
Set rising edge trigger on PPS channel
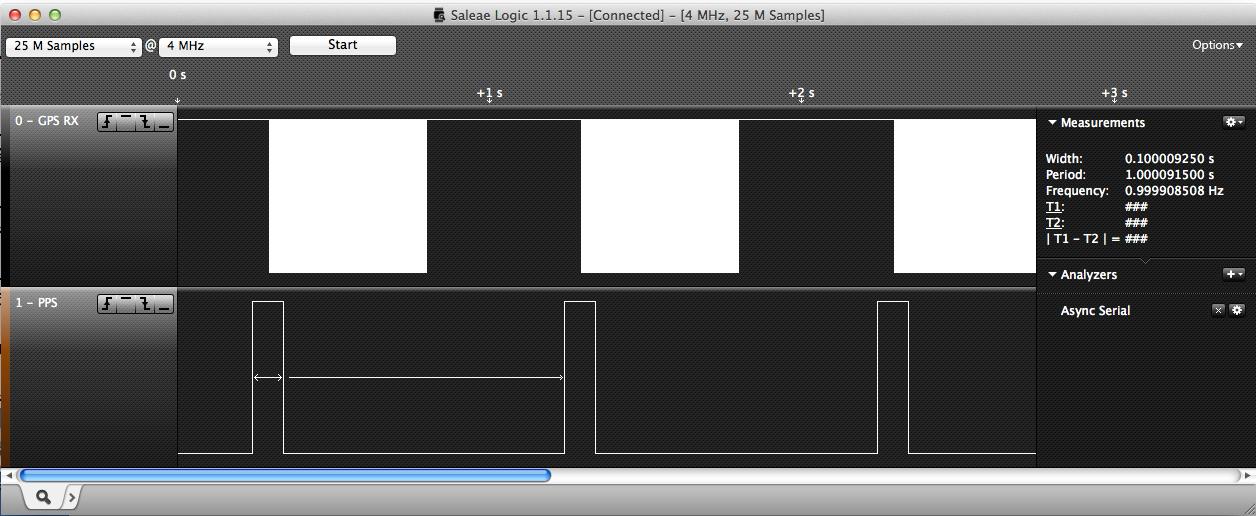tap(107, 304)
